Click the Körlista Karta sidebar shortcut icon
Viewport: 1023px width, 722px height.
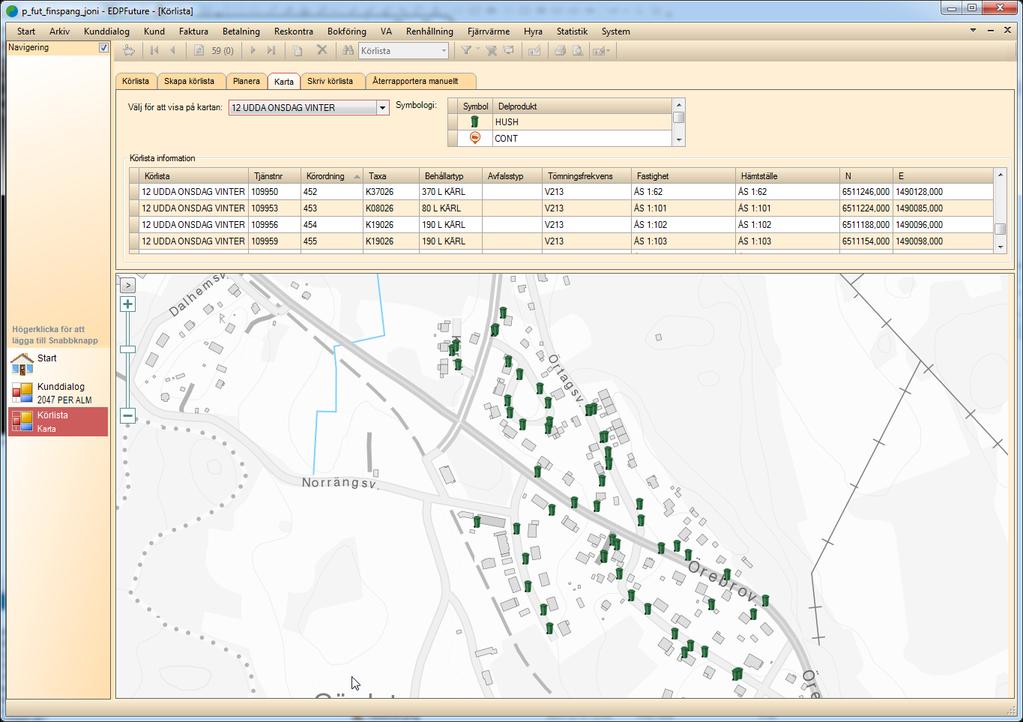22,421
